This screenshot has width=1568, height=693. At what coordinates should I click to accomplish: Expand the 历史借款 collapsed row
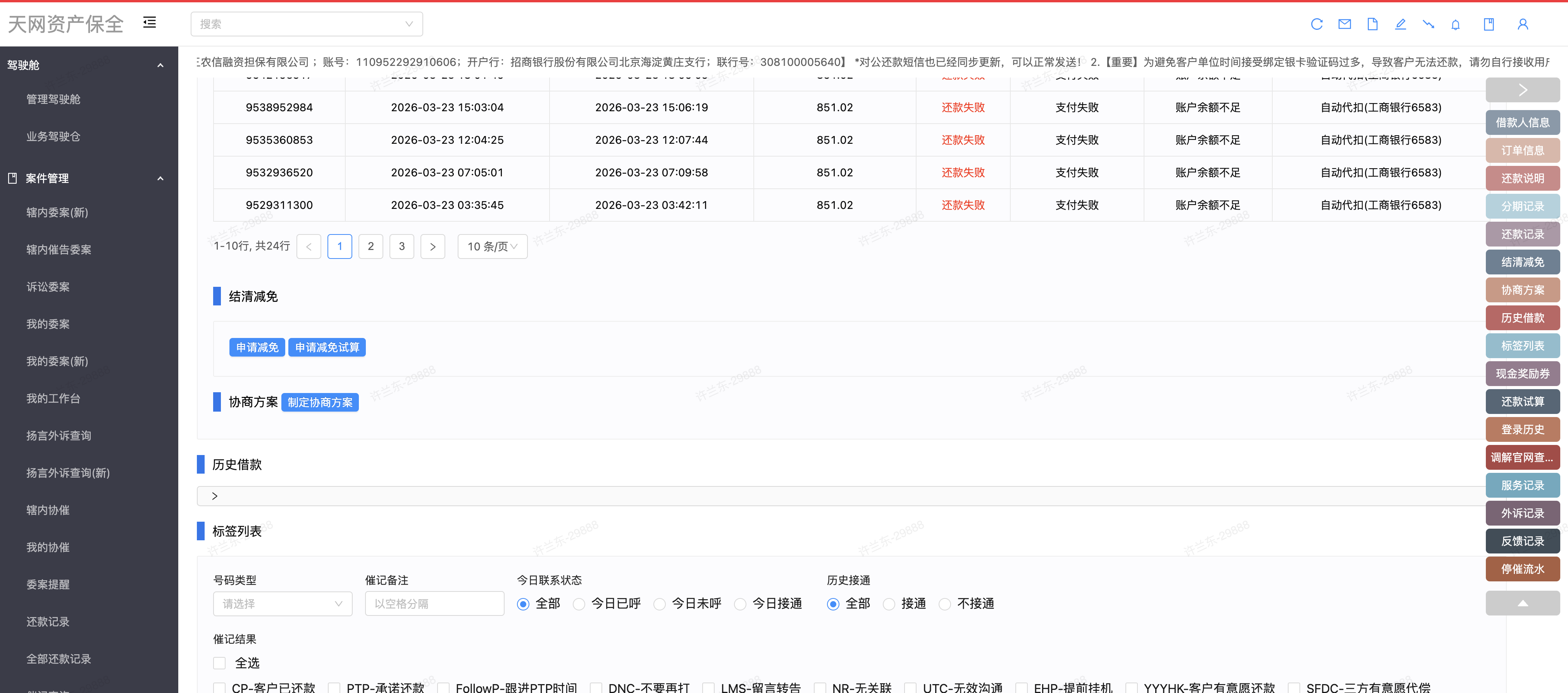pyautogui.click(x=215, y=496)
